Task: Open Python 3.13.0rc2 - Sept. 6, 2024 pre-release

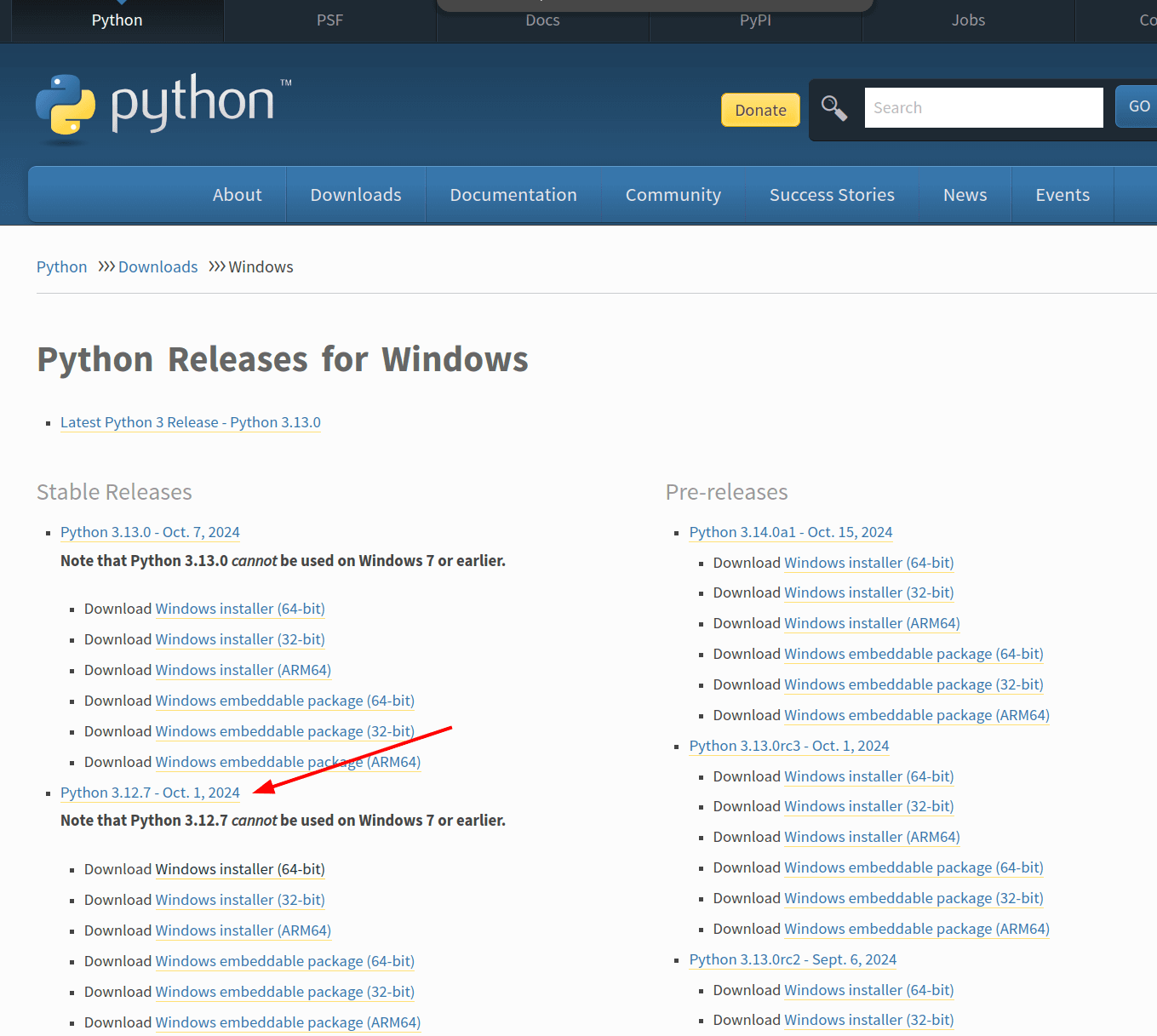Action: (x=793, y=959)
